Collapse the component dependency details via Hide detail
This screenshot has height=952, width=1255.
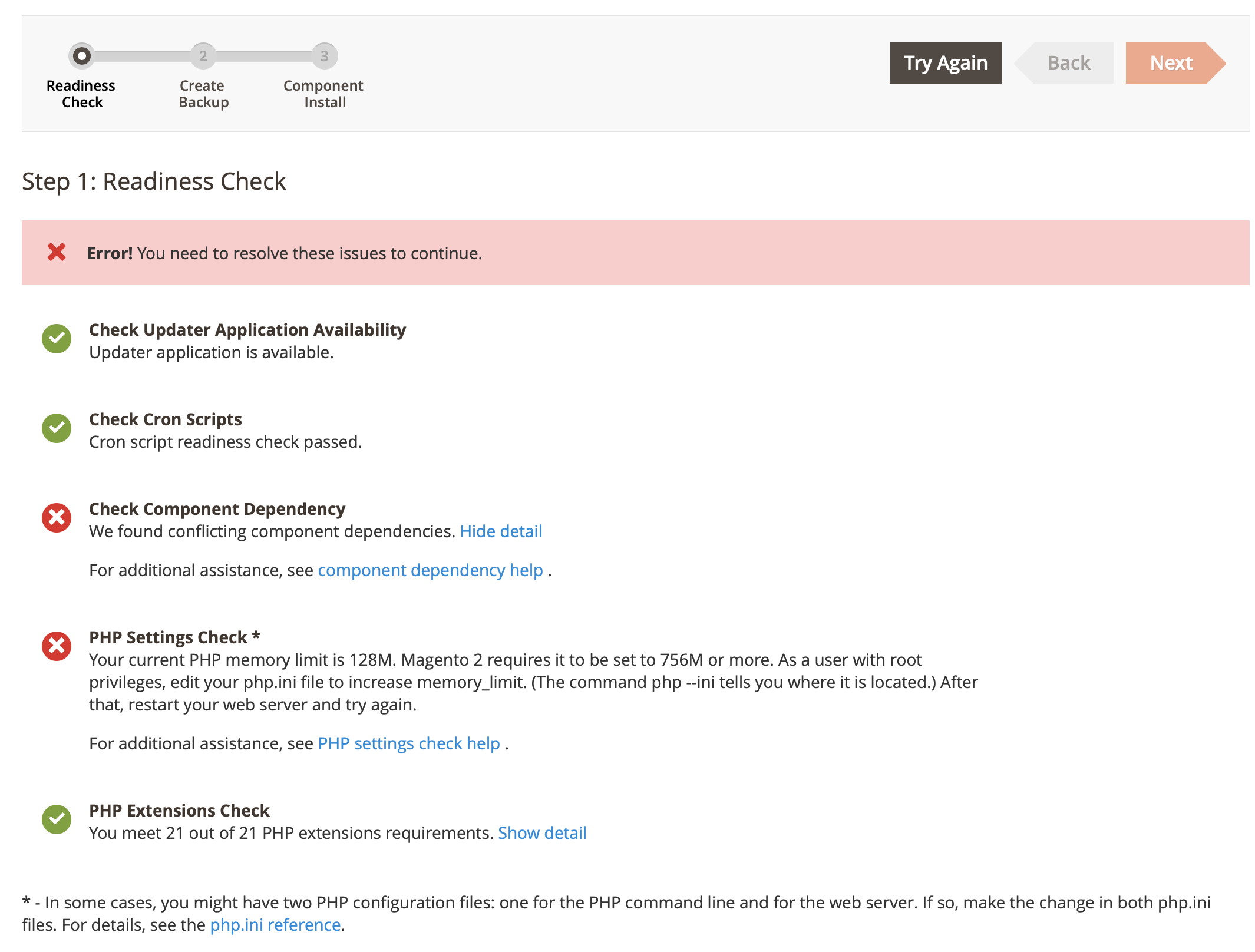(501, 531)
